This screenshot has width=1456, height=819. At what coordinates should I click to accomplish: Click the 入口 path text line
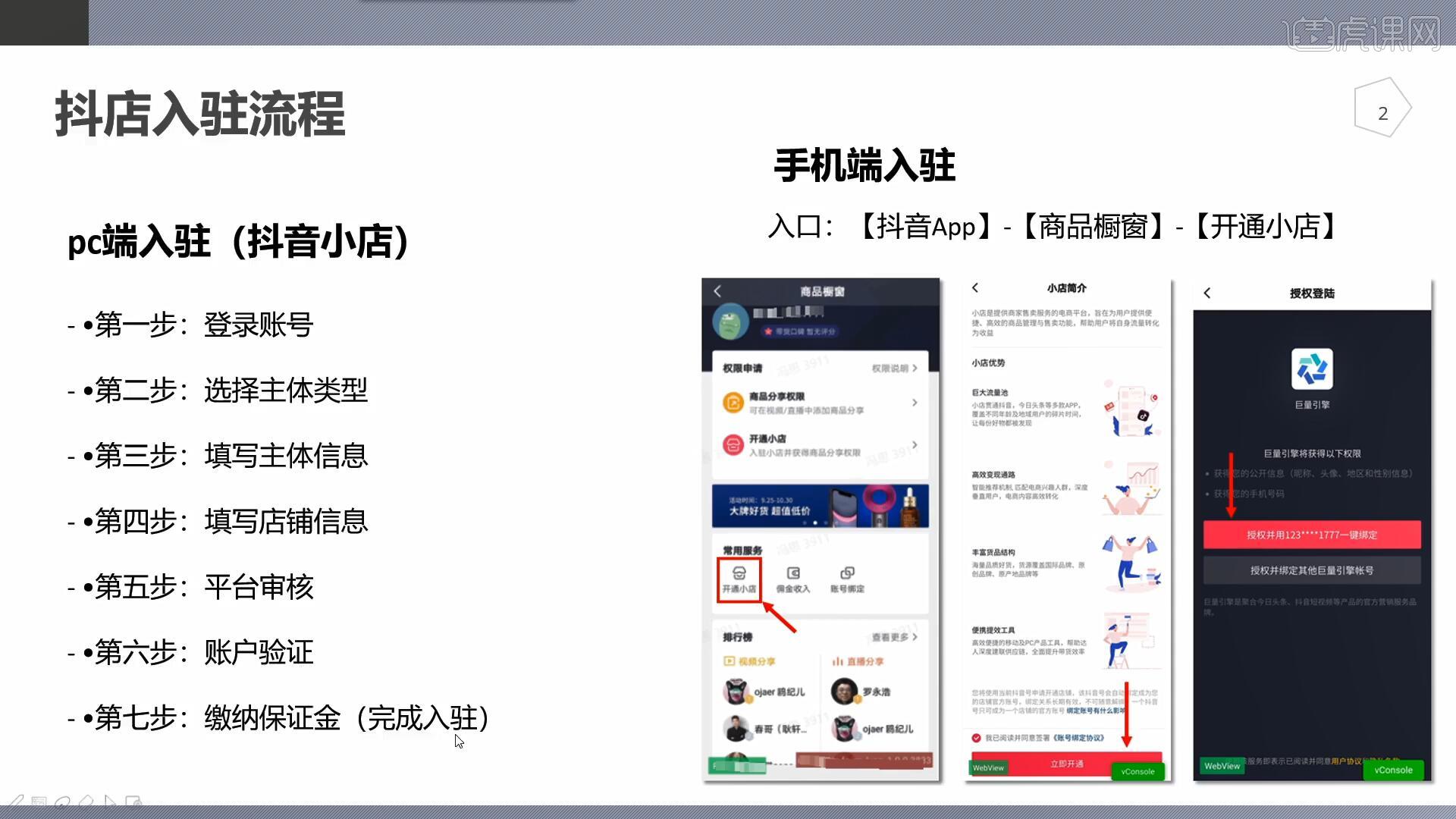point(1053,227)
